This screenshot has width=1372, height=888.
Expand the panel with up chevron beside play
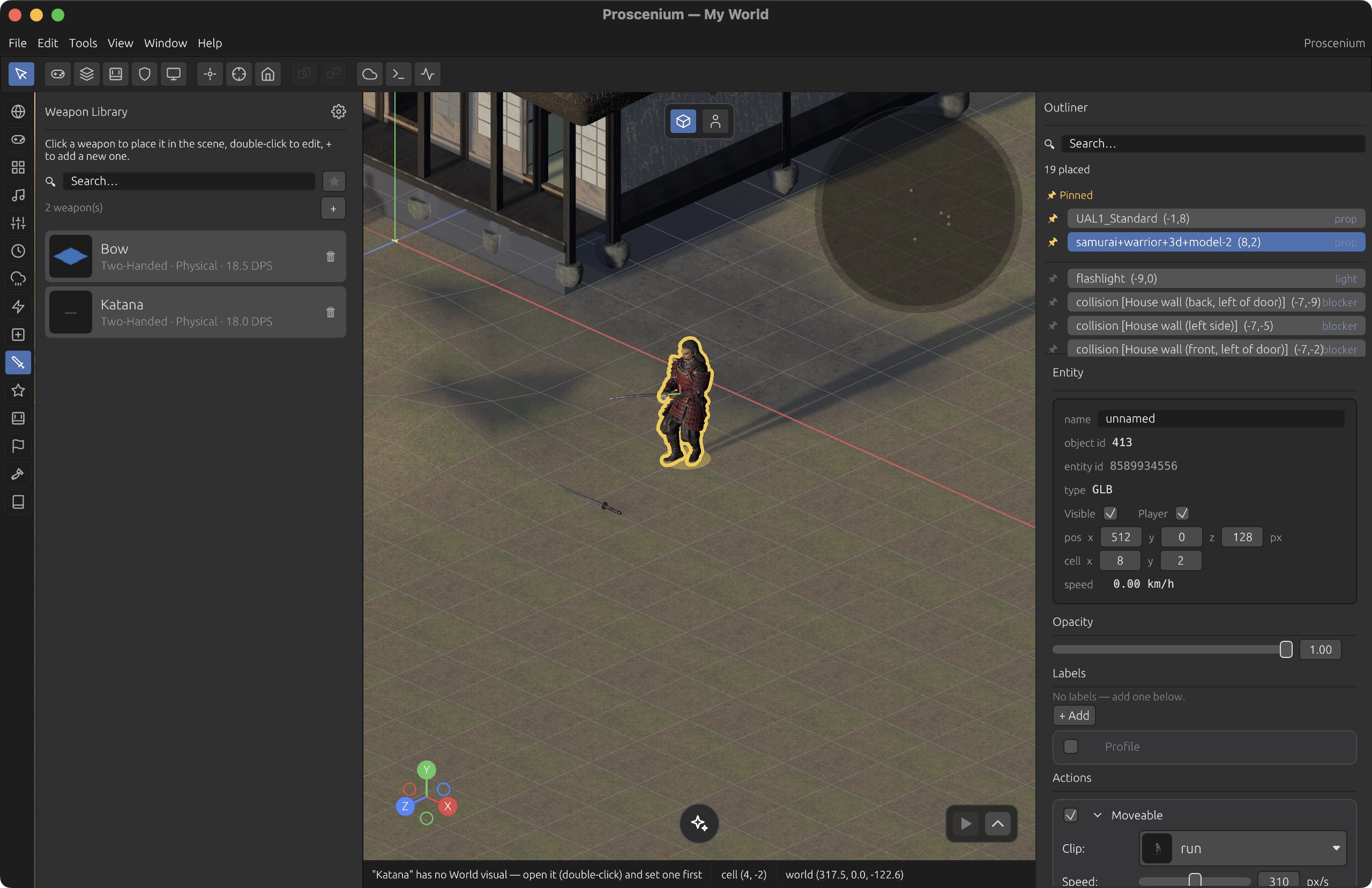[998, 824]
